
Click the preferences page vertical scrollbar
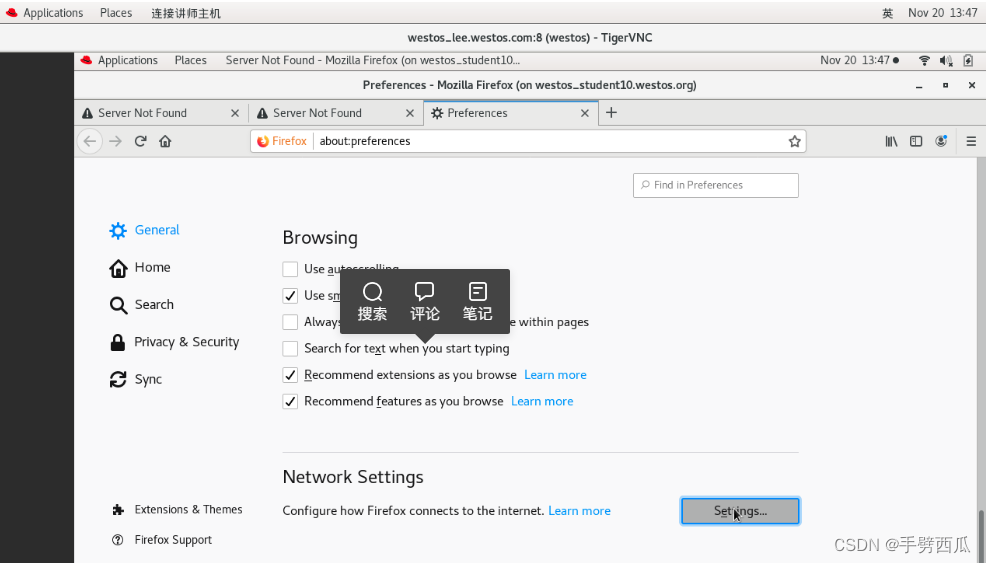[981, 535]
